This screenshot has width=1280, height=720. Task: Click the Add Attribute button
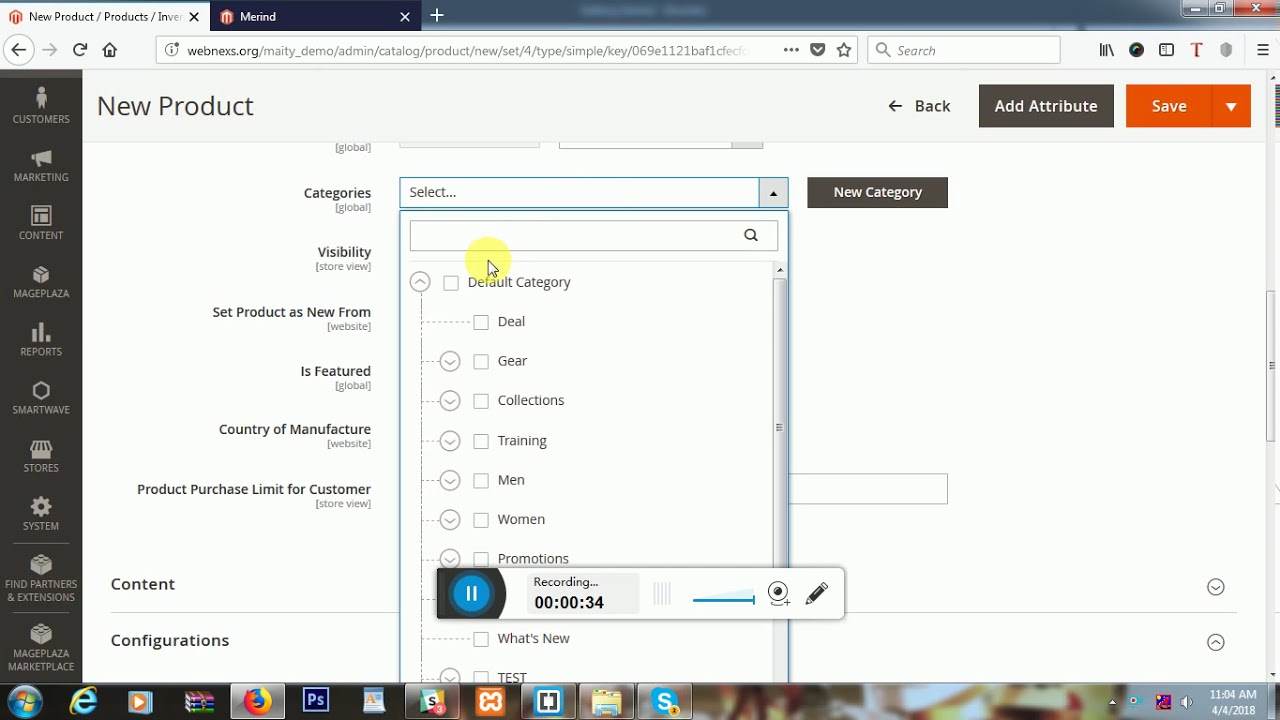1046,106
